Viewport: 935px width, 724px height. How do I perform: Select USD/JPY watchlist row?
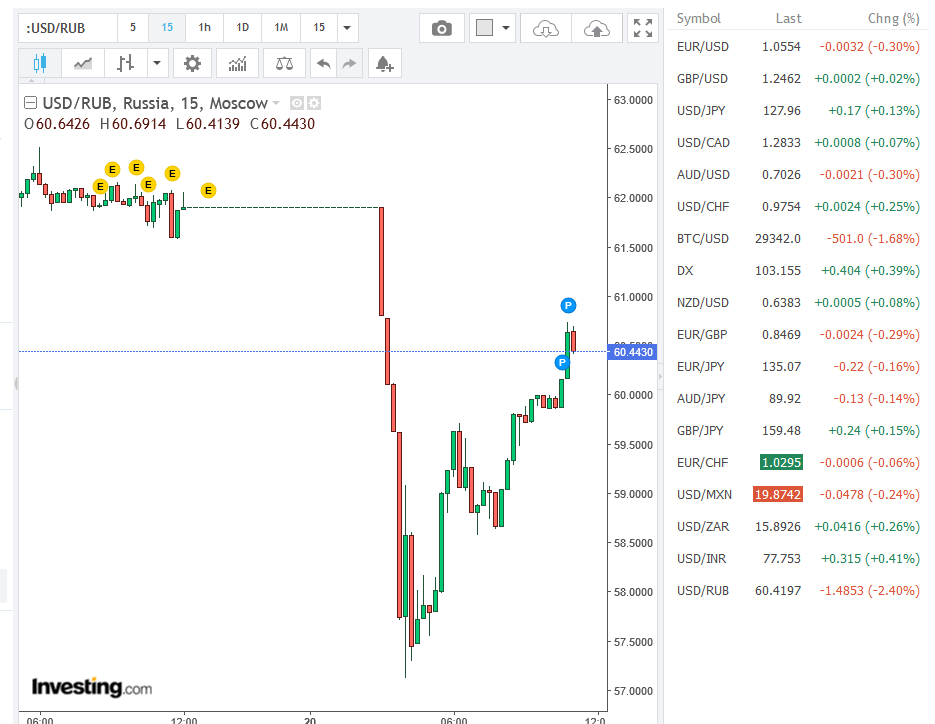(x=798, y=110)
